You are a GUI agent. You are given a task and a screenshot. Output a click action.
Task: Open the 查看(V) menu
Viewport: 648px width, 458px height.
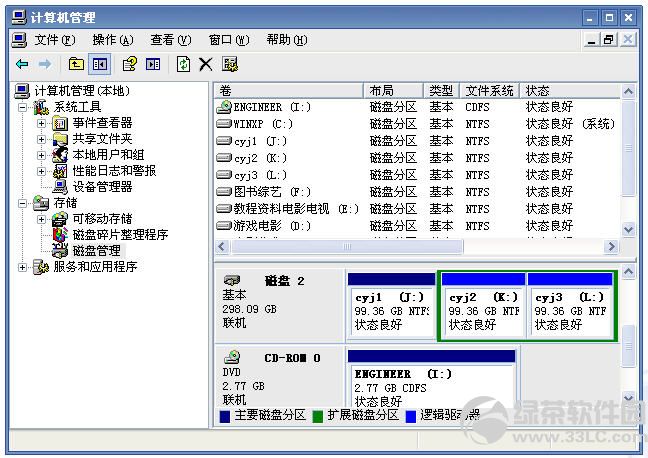[170, 40]
